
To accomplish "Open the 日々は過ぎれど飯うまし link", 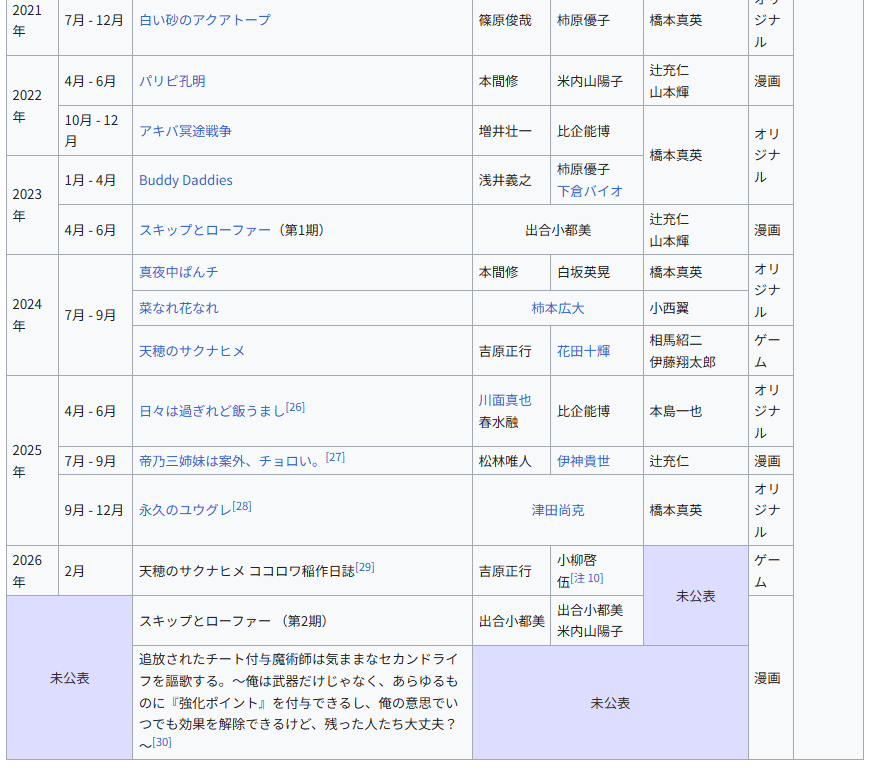I will point(211,411).
